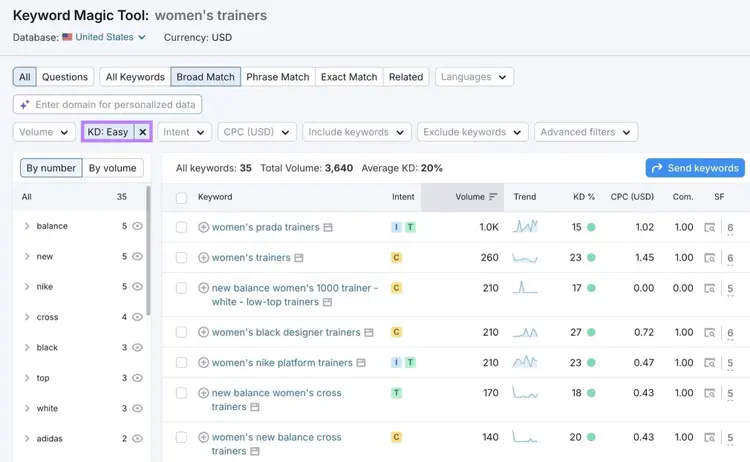The width and height of the screenshot is (750, 462).
Task: View SERP features icon for women's new balance cross row
Action: pyautogui.click(x=710, y=438)
